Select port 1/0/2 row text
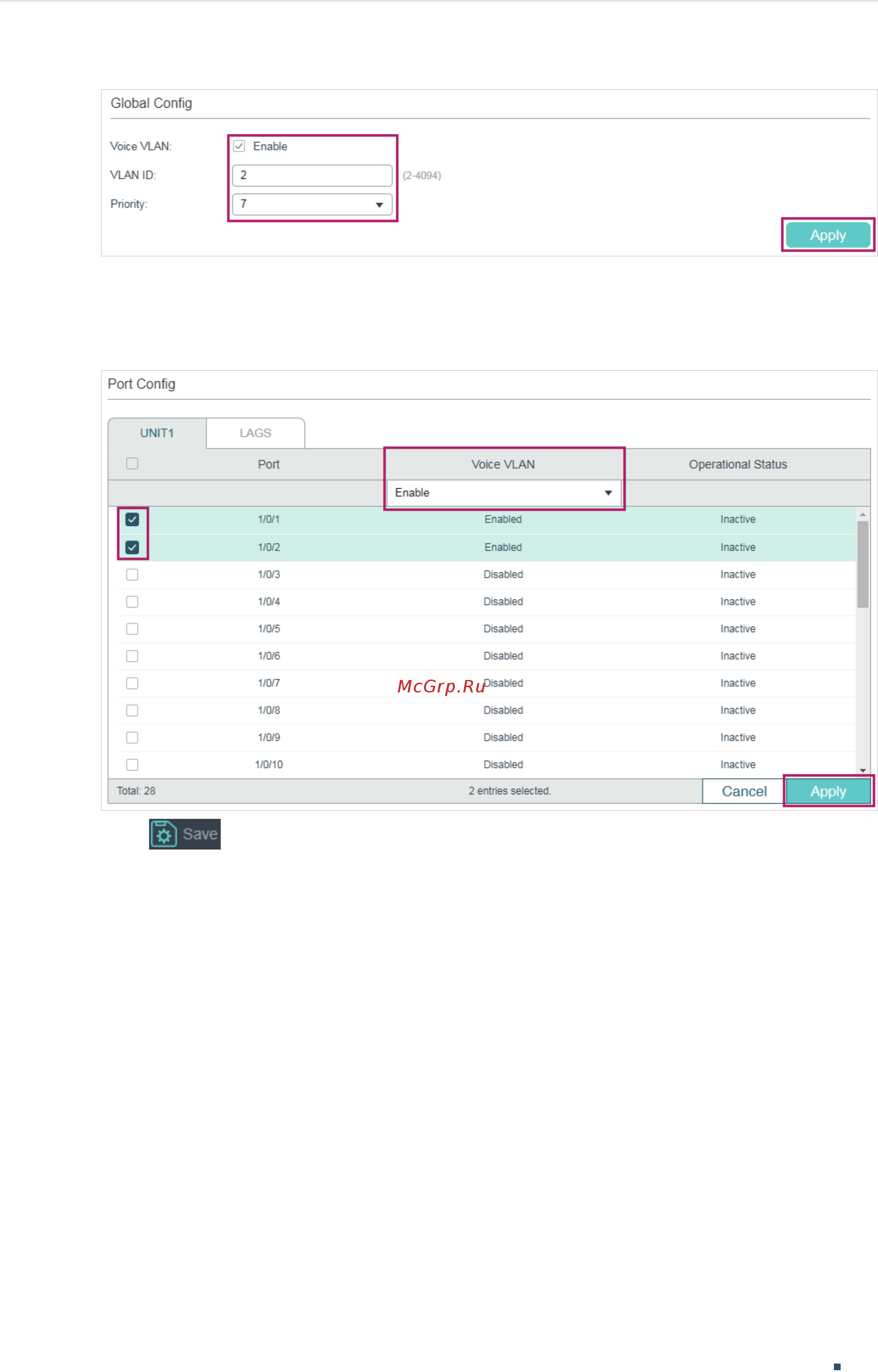The image size is (878, 1372). 268,547
